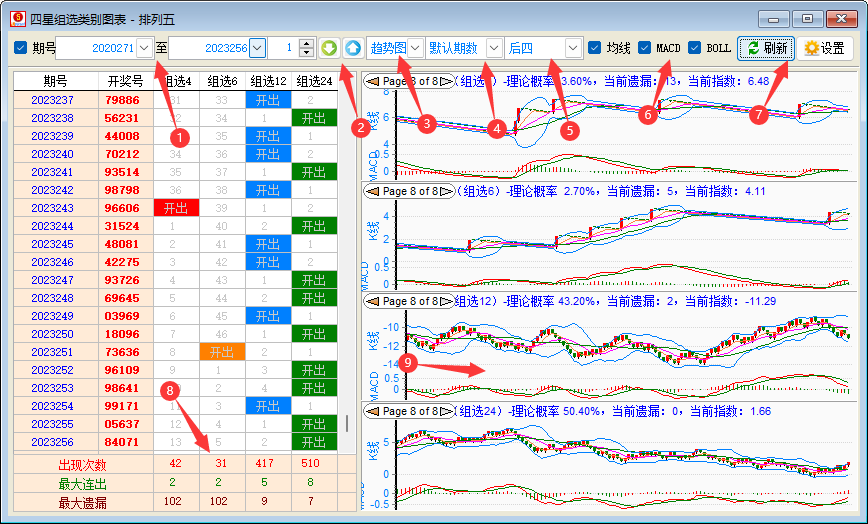Viewport: 868px width, 524px height.
Task: Click the orange 开出 cell under 组选6
Action: coord(222,352)
